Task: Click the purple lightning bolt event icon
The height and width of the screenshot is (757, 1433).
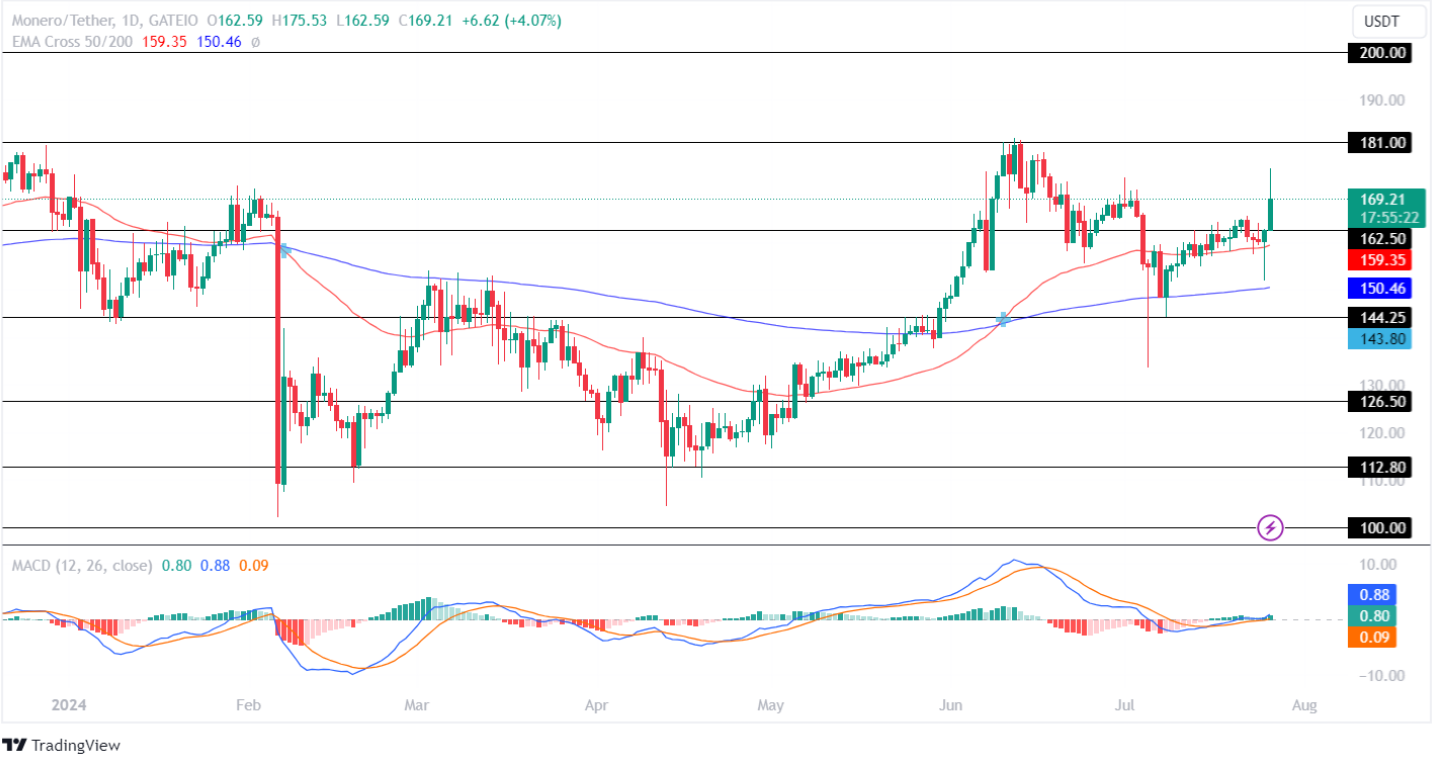Action: pos(1270,527)
